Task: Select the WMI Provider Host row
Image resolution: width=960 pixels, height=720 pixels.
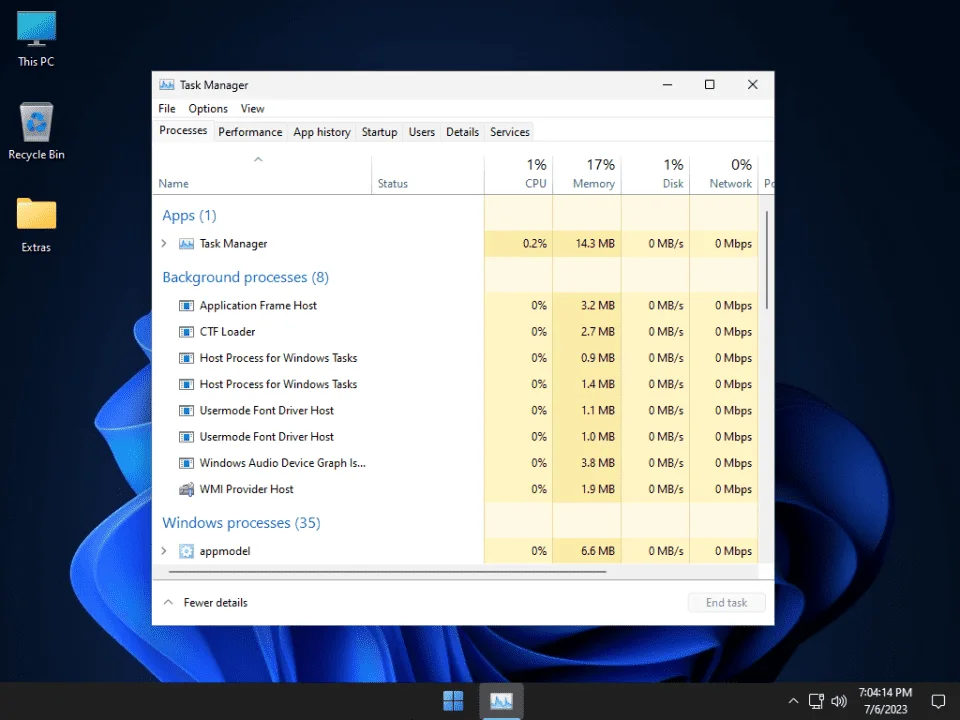Action: click(x=456, y=489)
